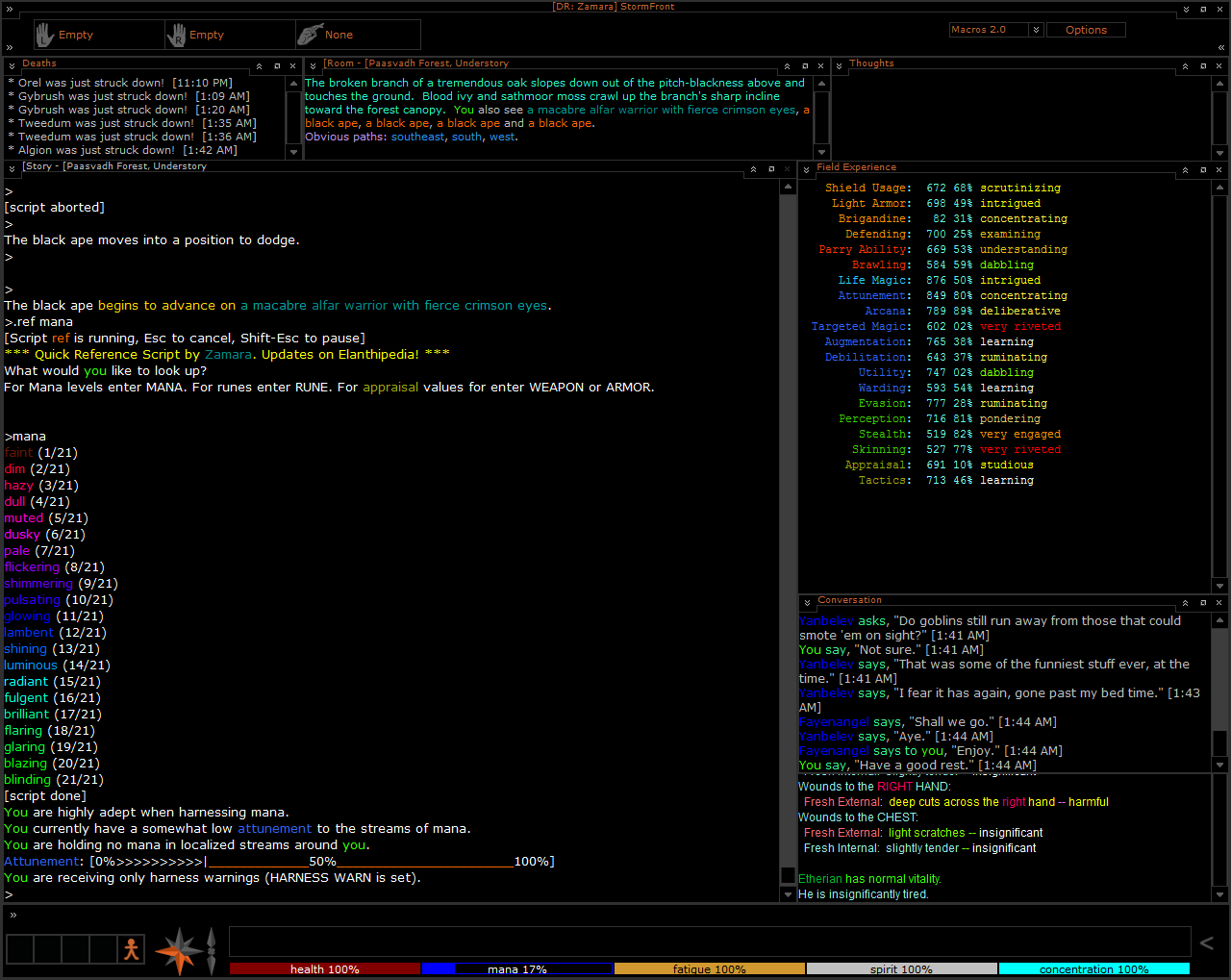Open the Room panel menu chevron
The height and width of the screenshot is (980, 1231).
[313, 66]
